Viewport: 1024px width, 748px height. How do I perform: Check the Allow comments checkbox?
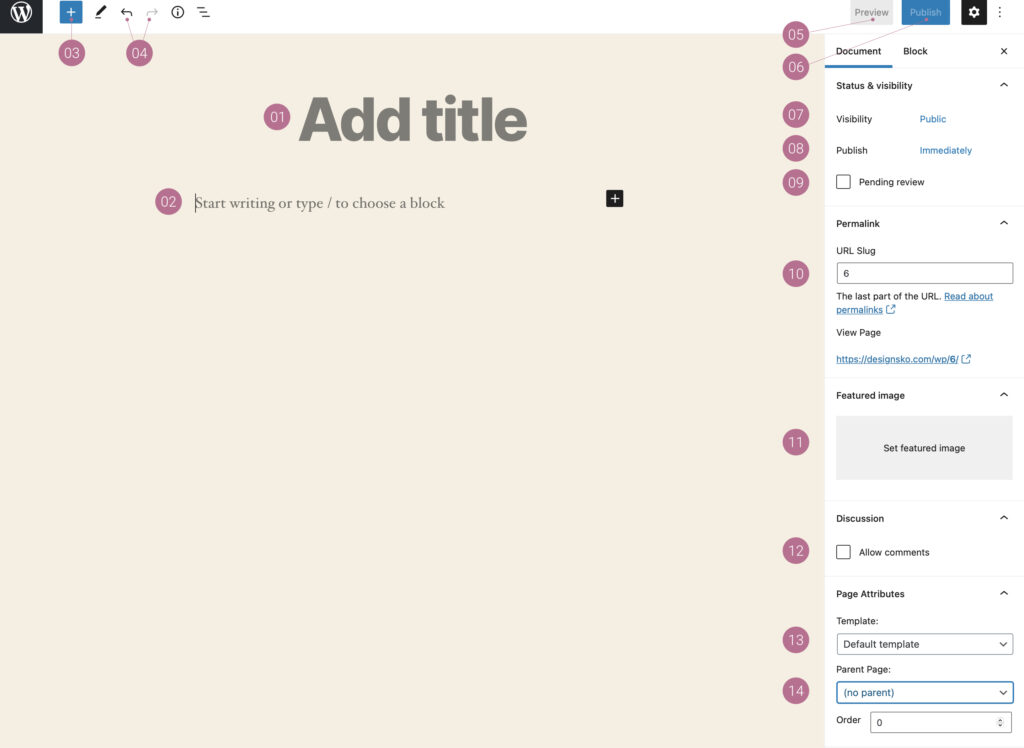(843, 551)
